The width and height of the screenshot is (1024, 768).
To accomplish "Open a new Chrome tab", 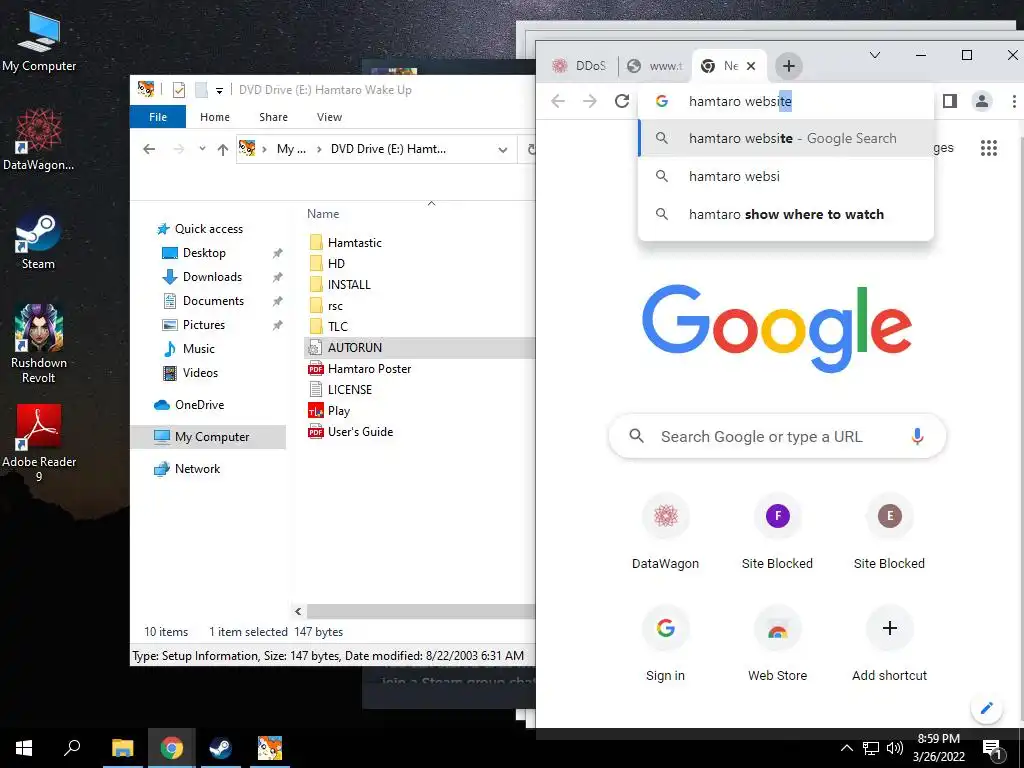I will 788,66.
